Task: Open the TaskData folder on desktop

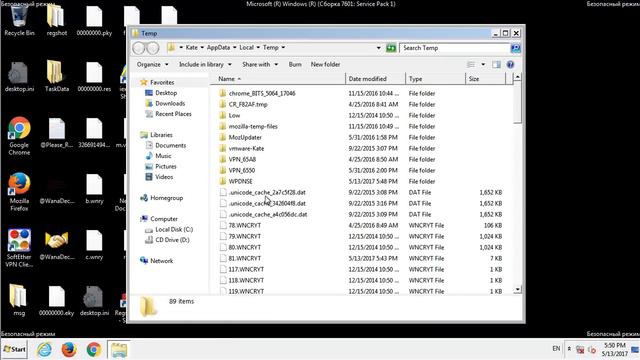Action: point(56,76)
